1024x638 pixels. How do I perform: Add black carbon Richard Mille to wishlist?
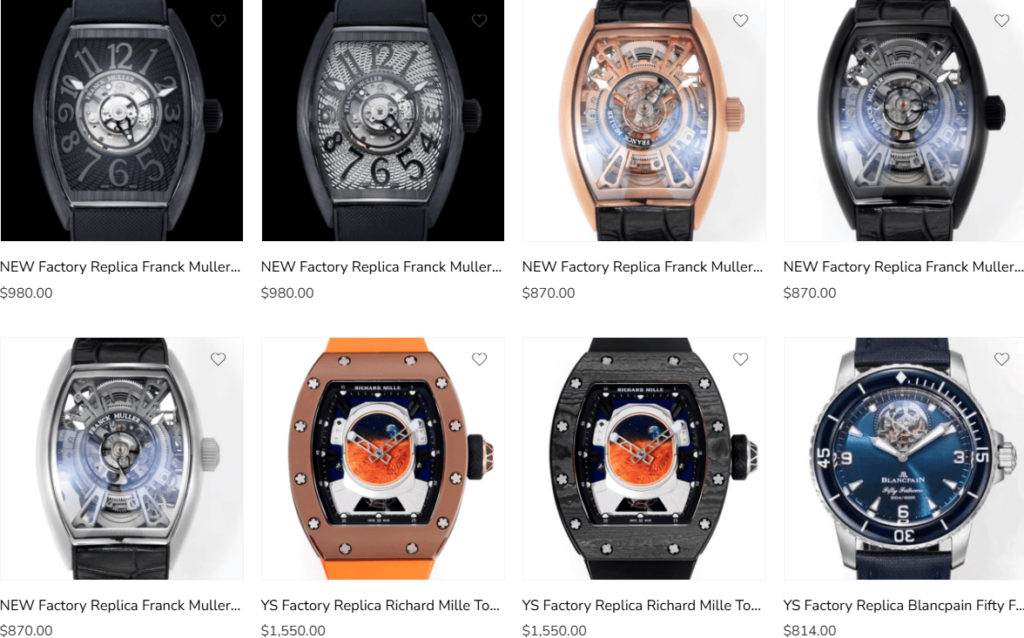pos(741,359)
